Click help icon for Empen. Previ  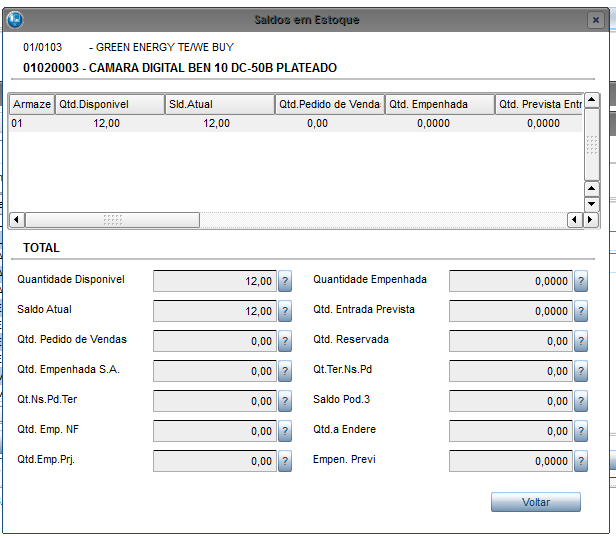click(x=581, y=461)
